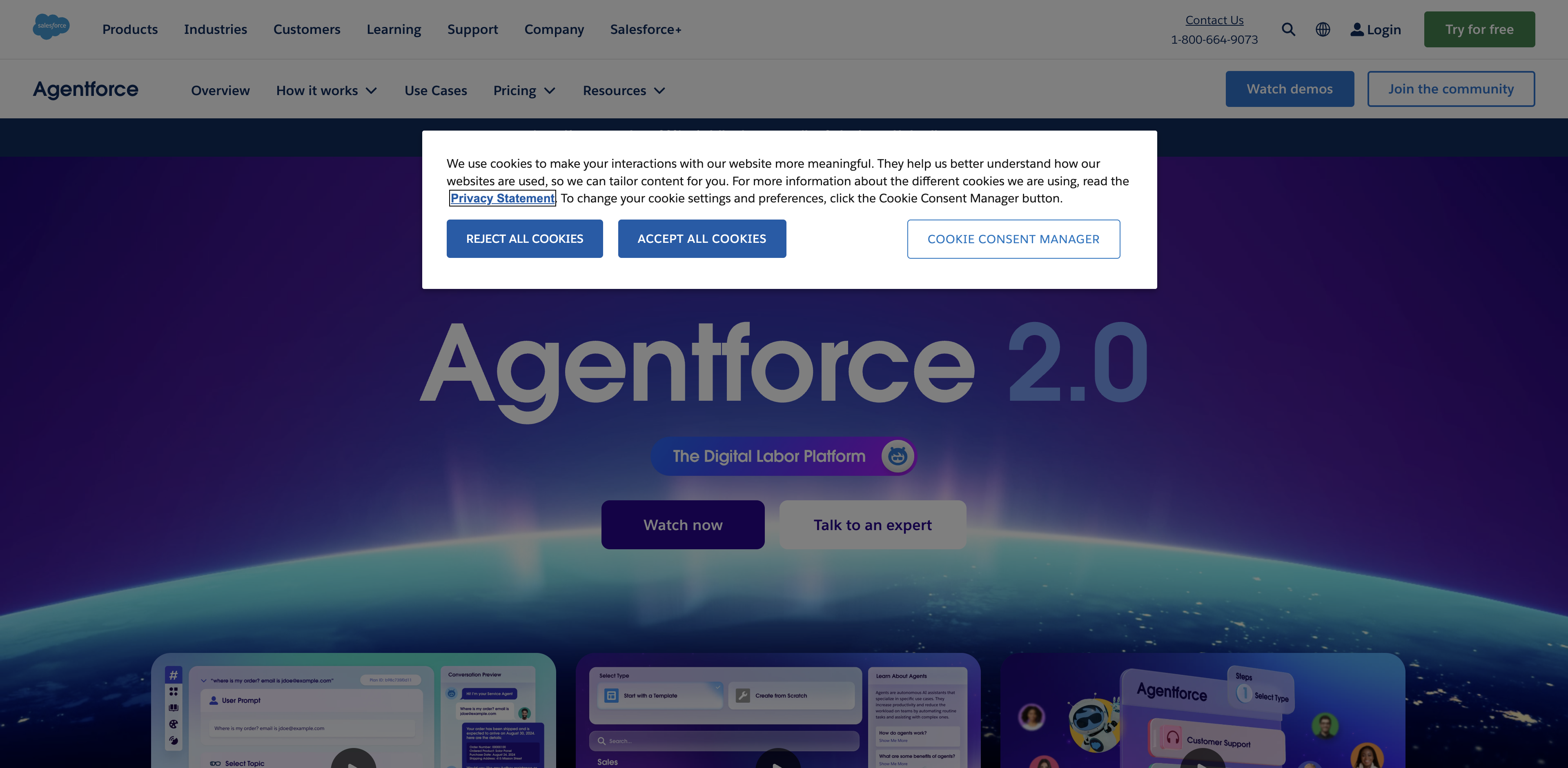Click the Salesforce cloud logo

(51, 27)
